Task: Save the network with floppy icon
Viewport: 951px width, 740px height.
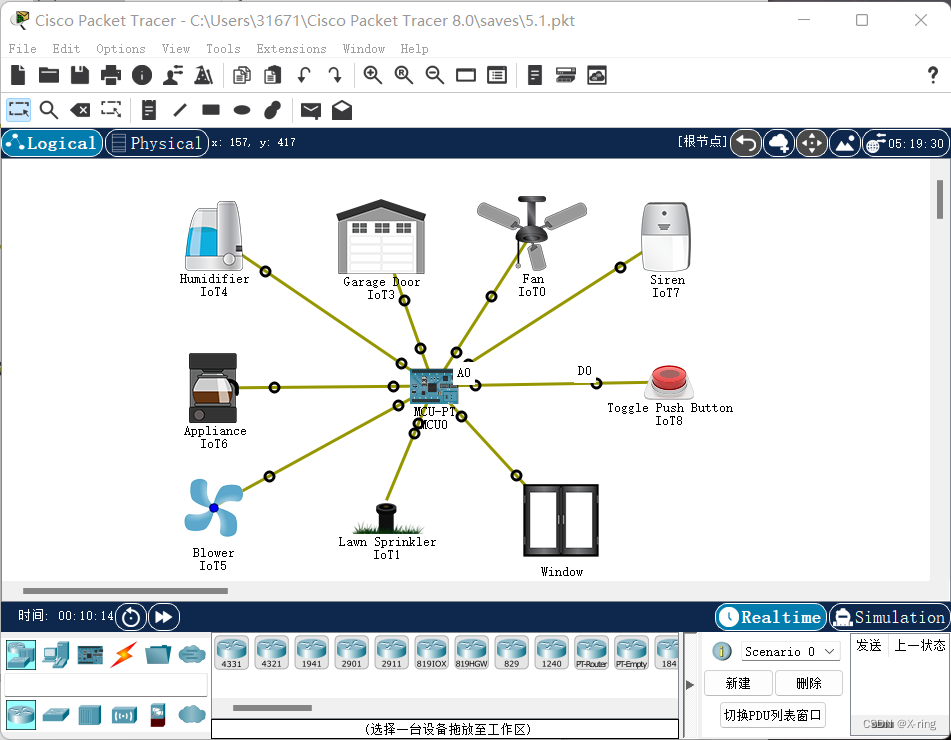Action: coord(80,75)
